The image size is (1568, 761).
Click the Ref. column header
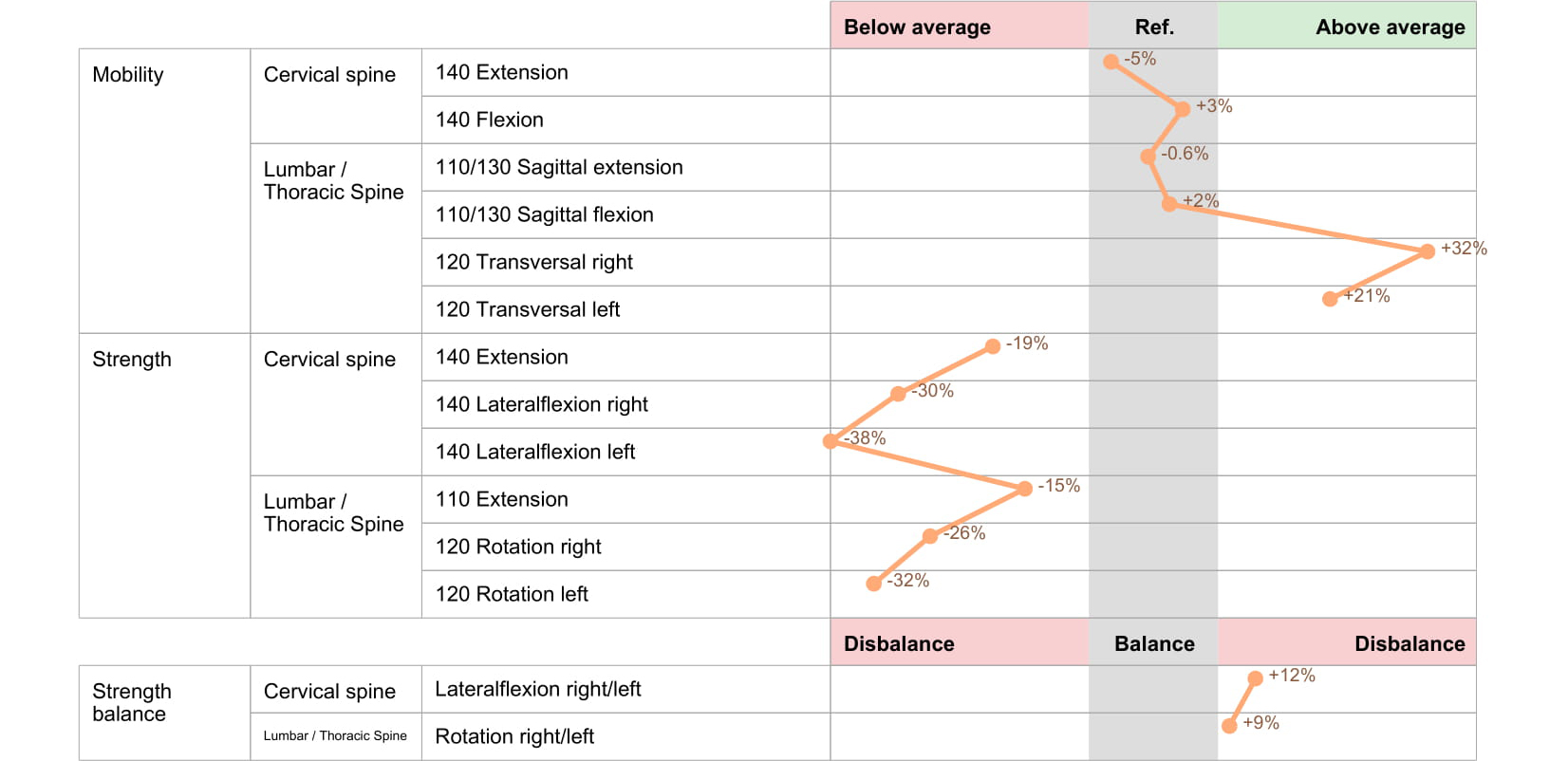(x=1153, y=27)
